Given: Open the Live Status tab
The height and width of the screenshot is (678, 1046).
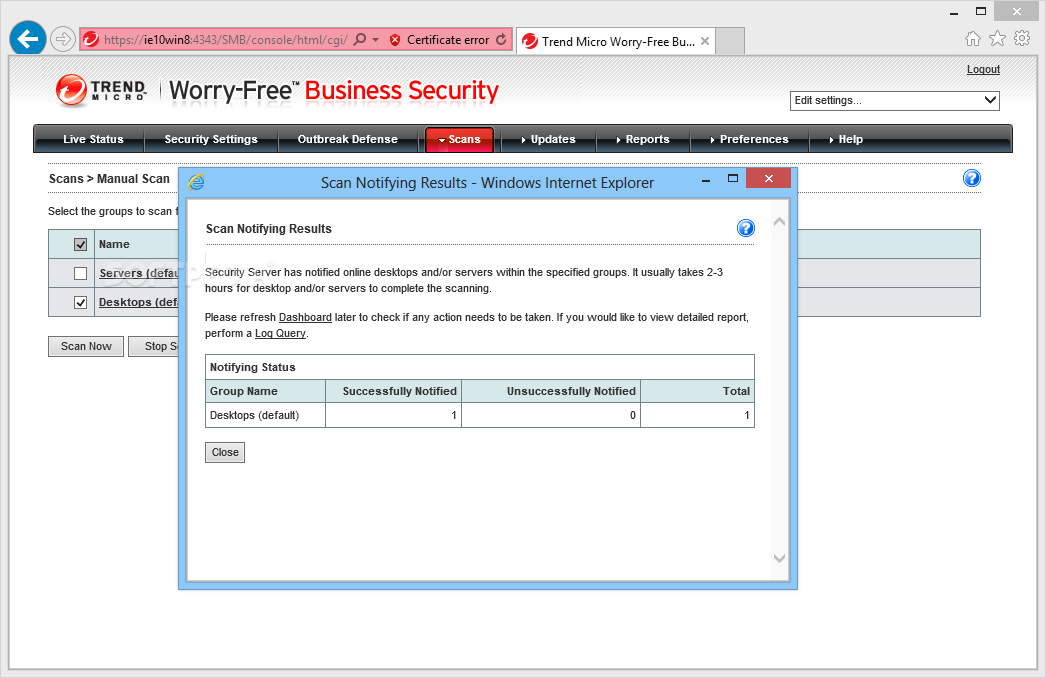Looking at the screenshot, I should 93,139.
